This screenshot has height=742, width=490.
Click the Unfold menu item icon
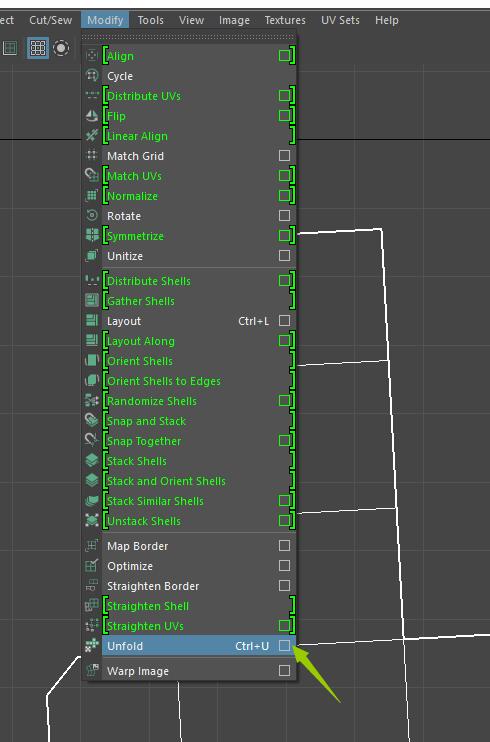click(92, 646)
